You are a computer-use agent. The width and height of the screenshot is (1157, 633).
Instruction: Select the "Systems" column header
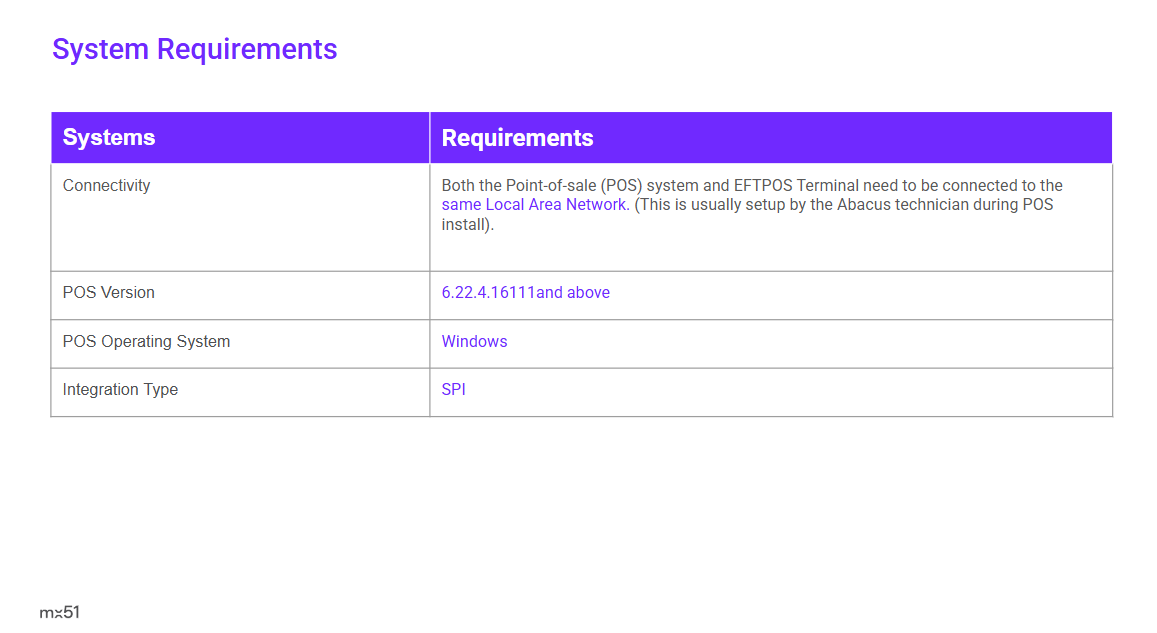coord(109,138)
